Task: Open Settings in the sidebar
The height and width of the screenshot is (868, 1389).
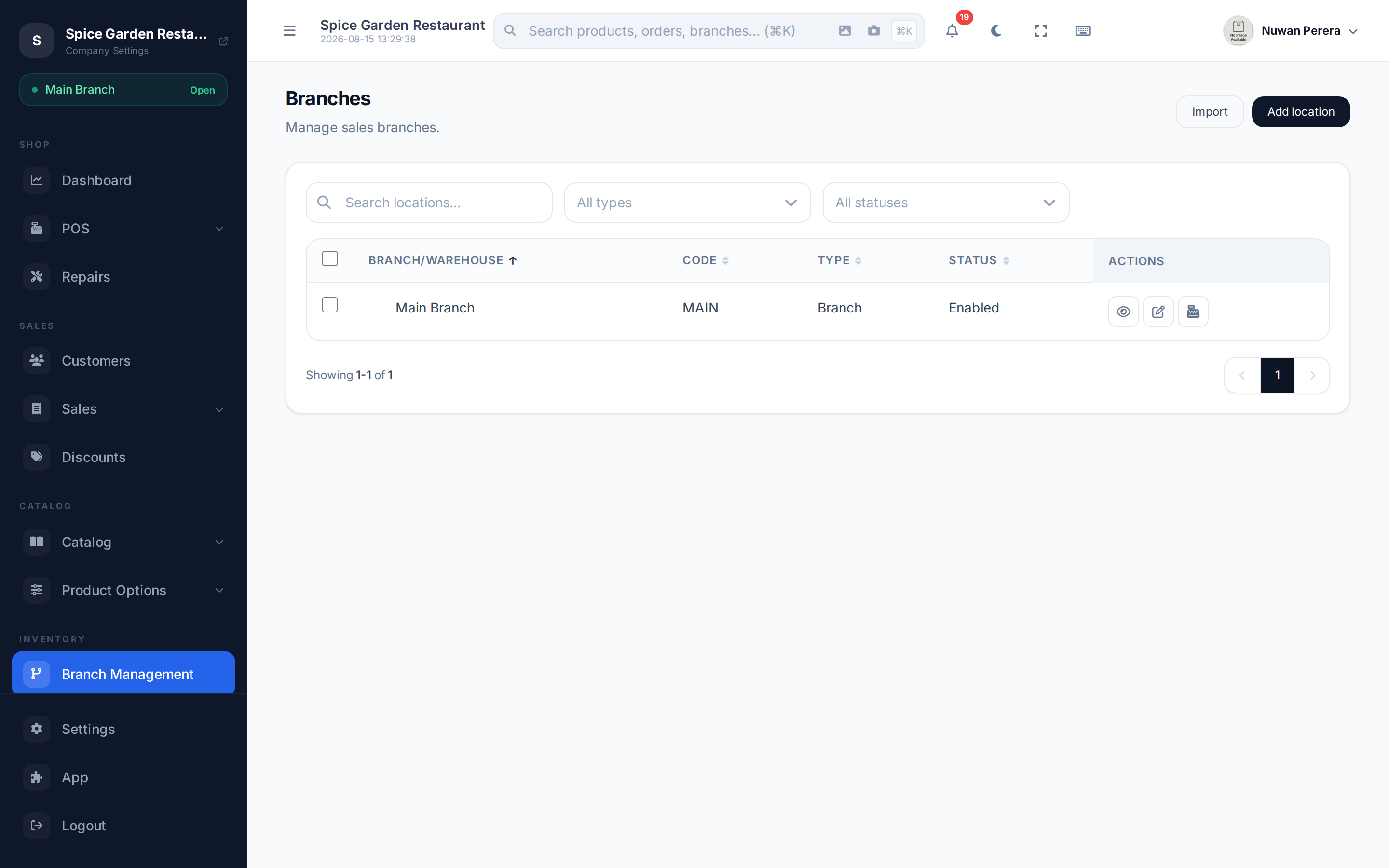Action: 123,729
